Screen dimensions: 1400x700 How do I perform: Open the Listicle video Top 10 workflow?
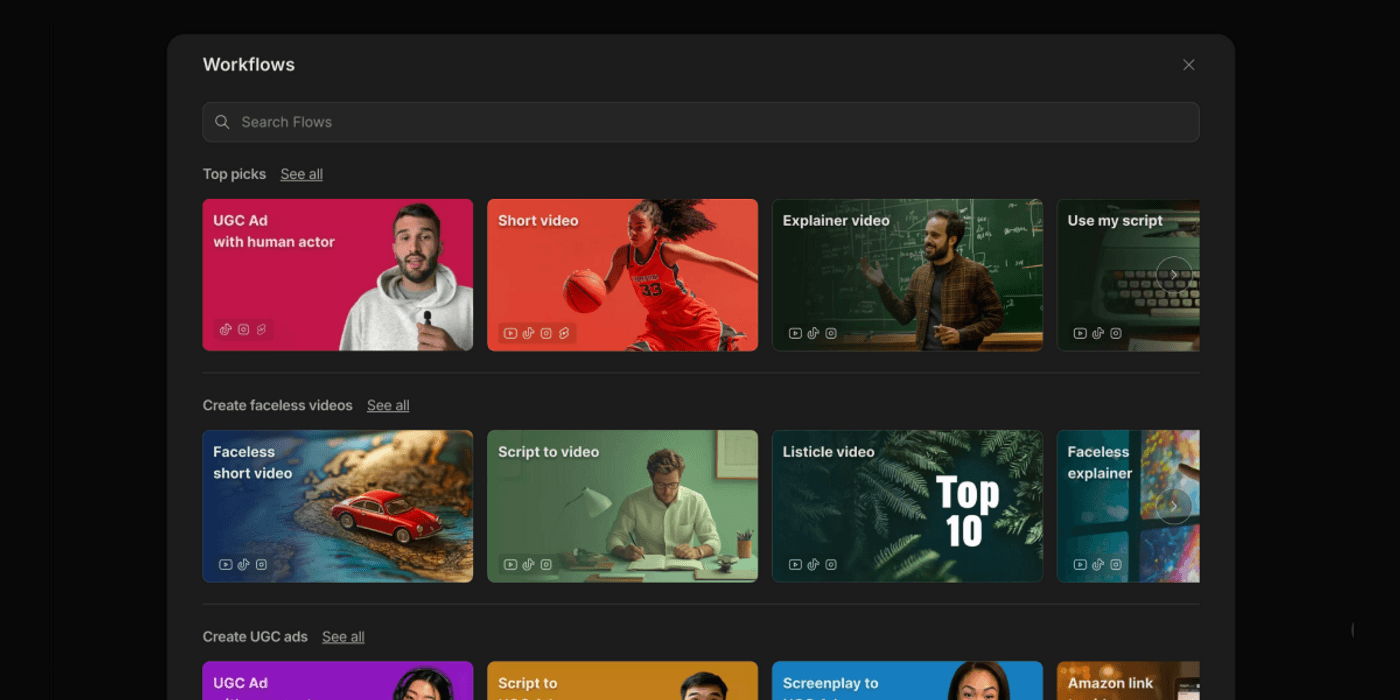tap(907, 506)
